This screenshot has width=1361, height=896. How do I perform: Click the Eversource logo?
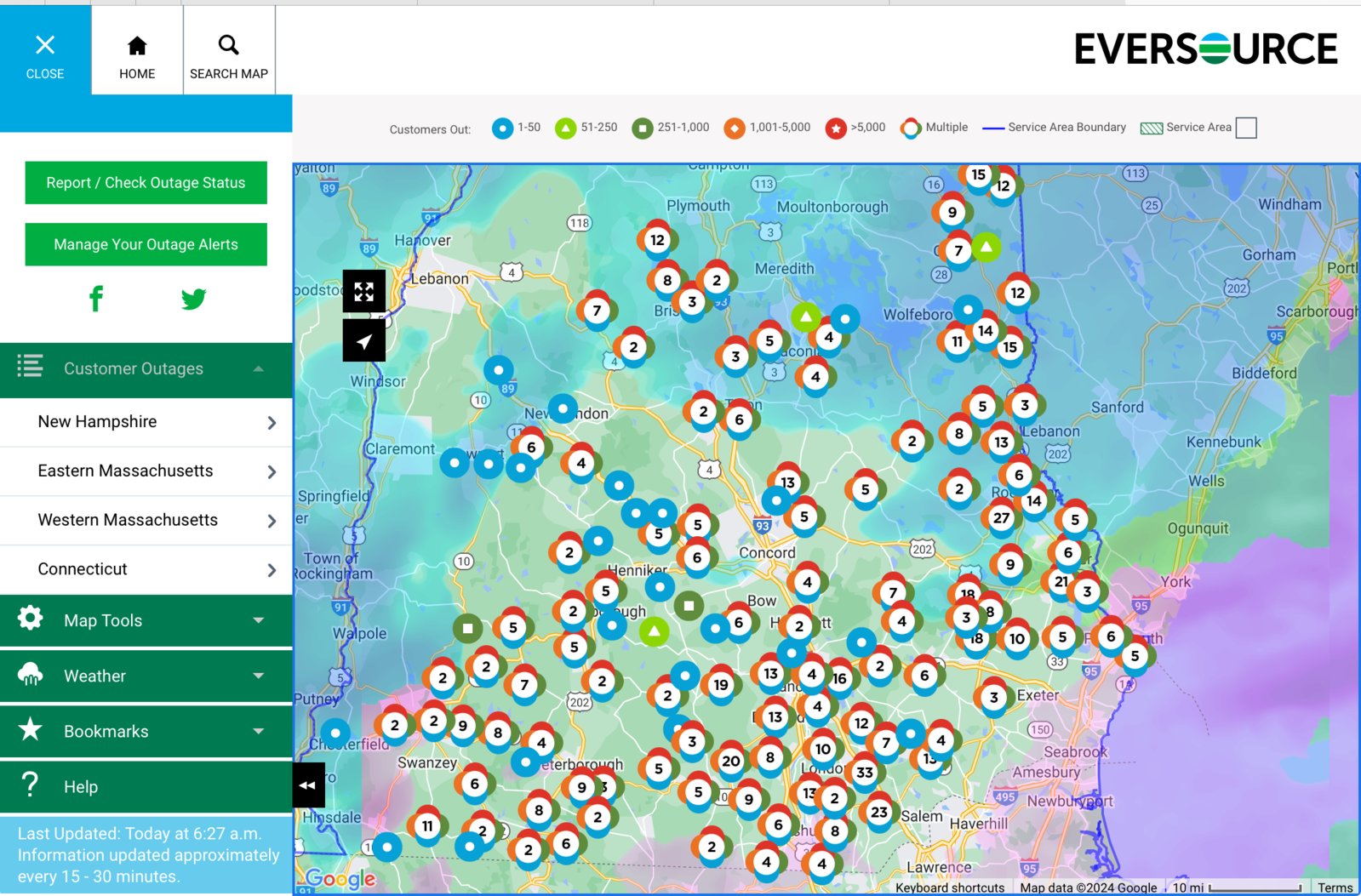coord(1206,49)
